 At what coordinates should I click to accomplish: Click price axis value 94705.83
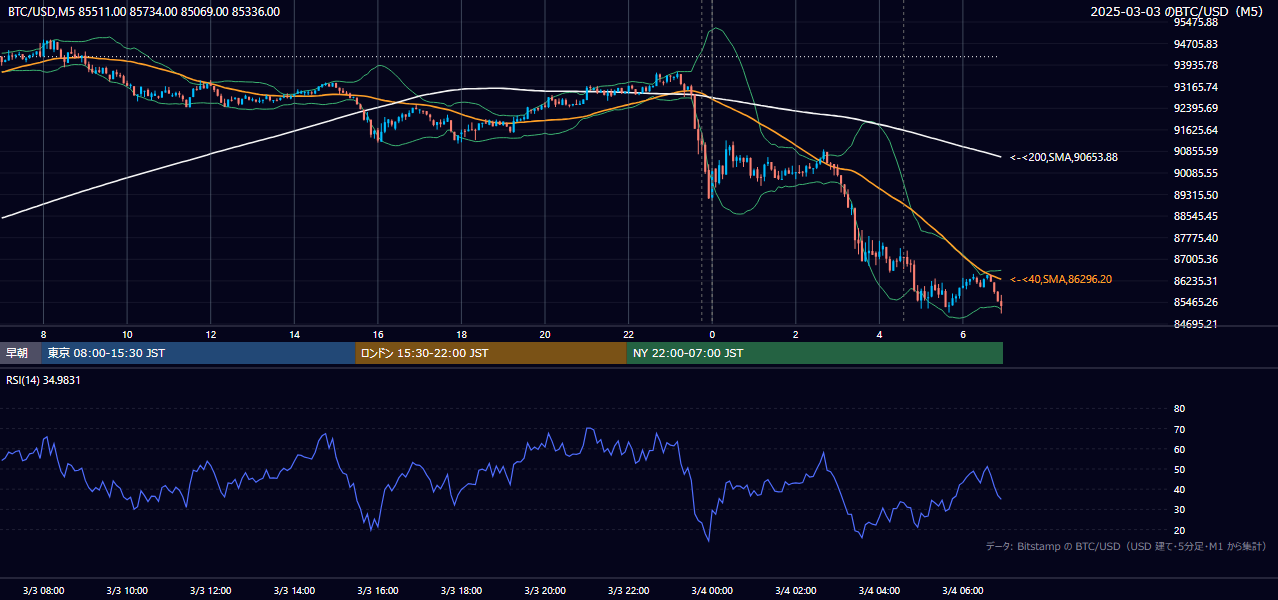click(1195, 44)
